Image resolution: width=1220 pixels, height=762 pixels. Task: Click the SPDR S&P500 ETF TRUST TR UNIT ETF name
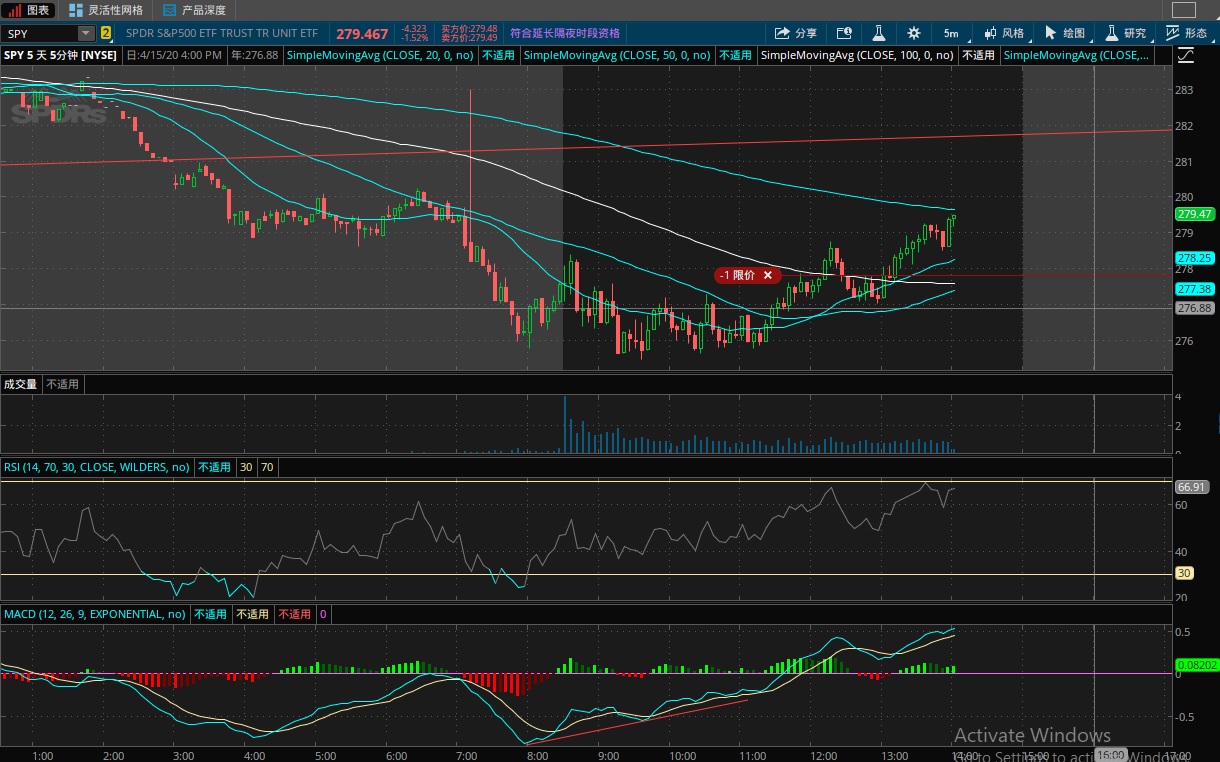tap(222, 33)
